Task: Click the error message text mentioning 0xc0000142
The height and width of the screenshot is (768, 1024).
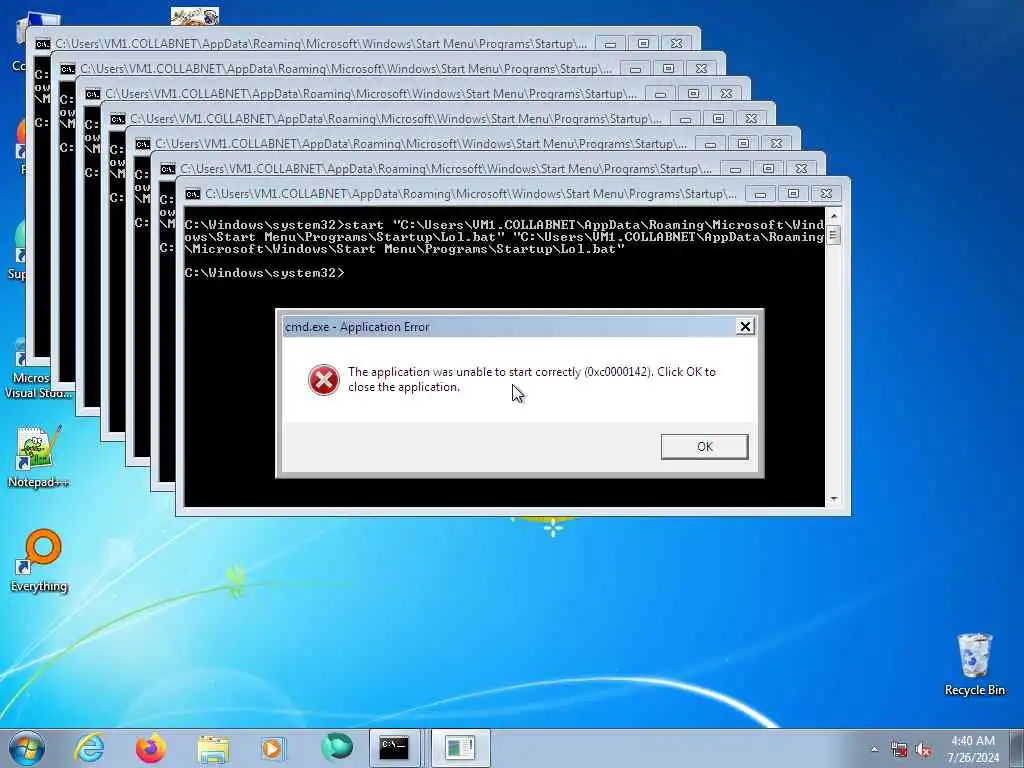Action: (x=532, y=379)
